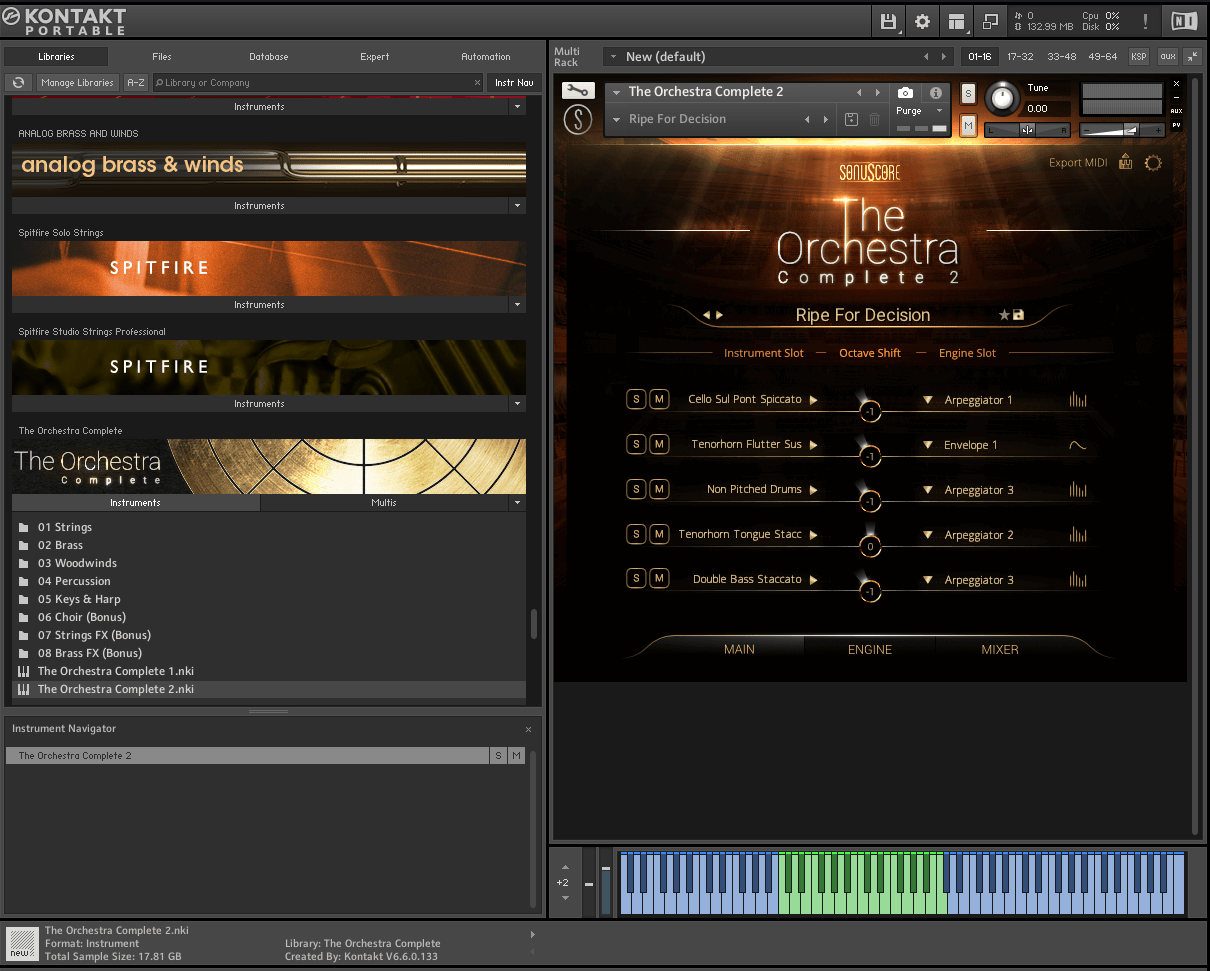Open Kontakt settings gear icon
The image size is (1210, 971).
pyautogui.click(x=922, y=21)
